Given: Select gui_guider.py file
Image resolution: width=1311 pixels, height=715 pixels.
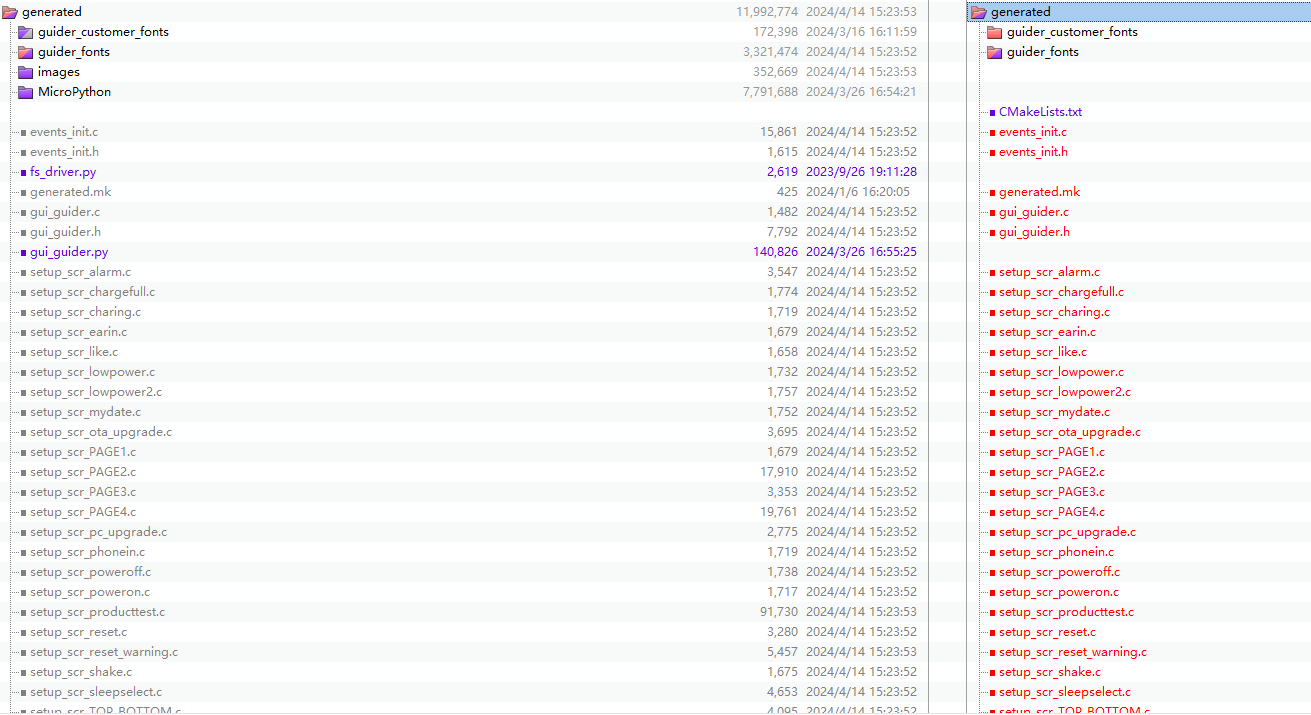Looking at the screenshot, I should click(69, 252).
